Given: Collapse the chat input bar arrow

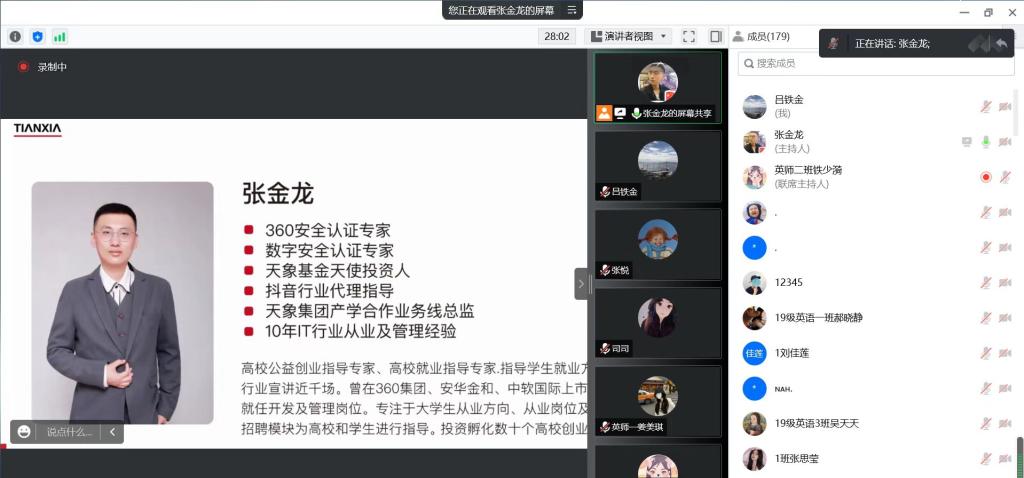Looking at the screenshot, I should pyautogui.click(x=112, y=432).
